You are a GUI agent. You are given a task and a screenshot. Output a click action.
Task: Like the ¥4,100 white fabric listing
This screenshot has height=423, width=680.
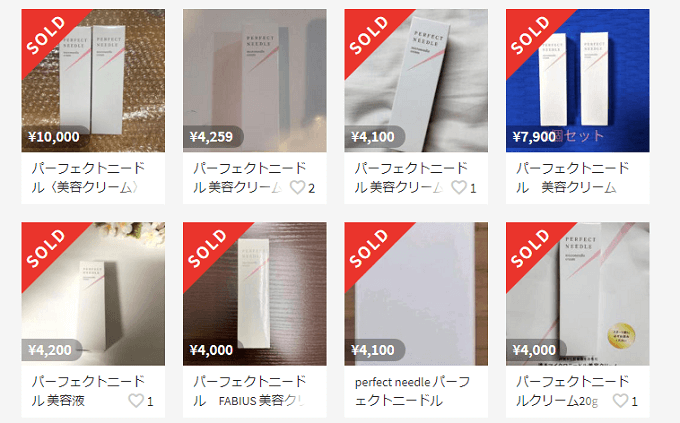(459, 187)
